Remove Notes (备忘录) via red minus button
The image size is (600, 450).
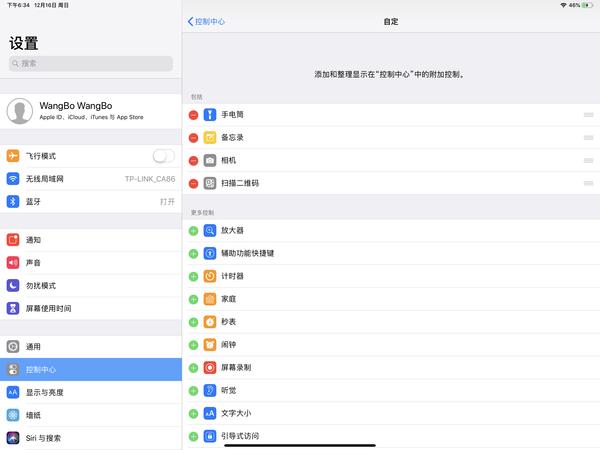coord(194,138)
